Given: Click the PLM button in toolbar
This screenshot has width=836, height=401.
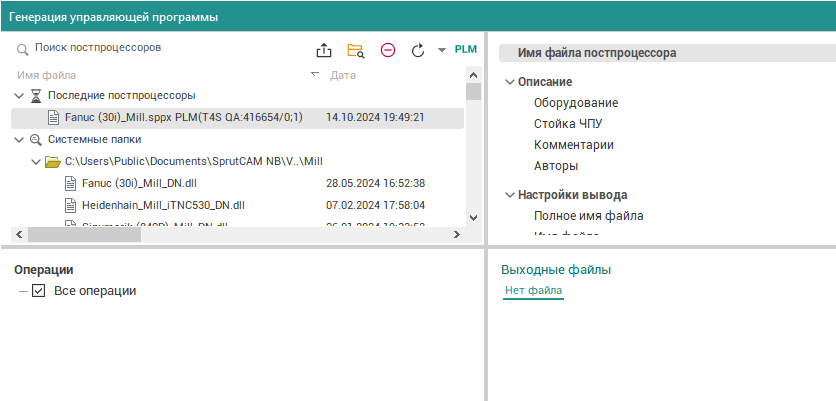Looking at the screenshot, I should click(466, 49).
